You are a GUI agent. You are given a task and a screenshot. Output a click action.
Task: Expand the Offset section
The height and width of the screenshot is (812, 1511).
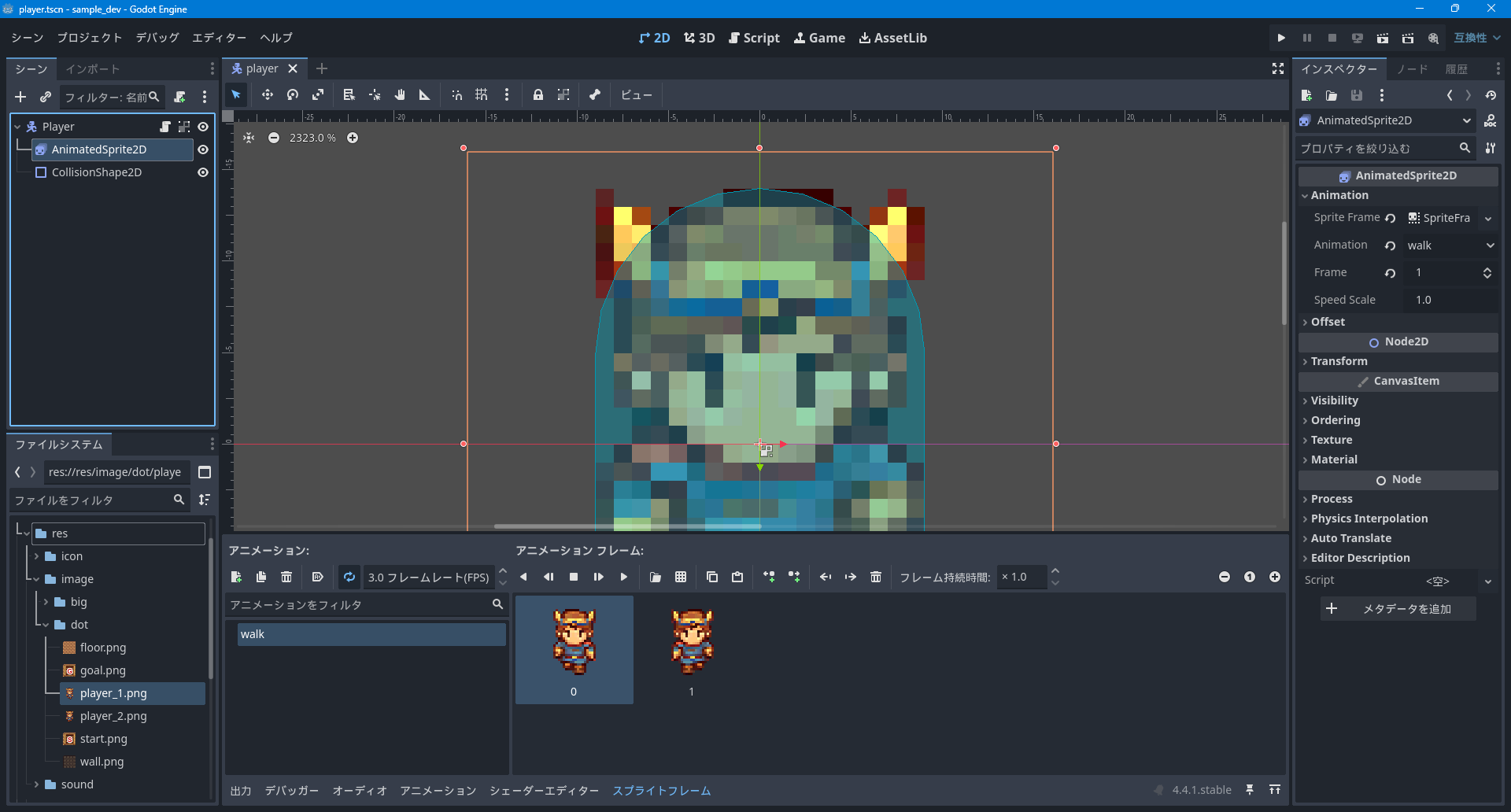pos(1327,322)
